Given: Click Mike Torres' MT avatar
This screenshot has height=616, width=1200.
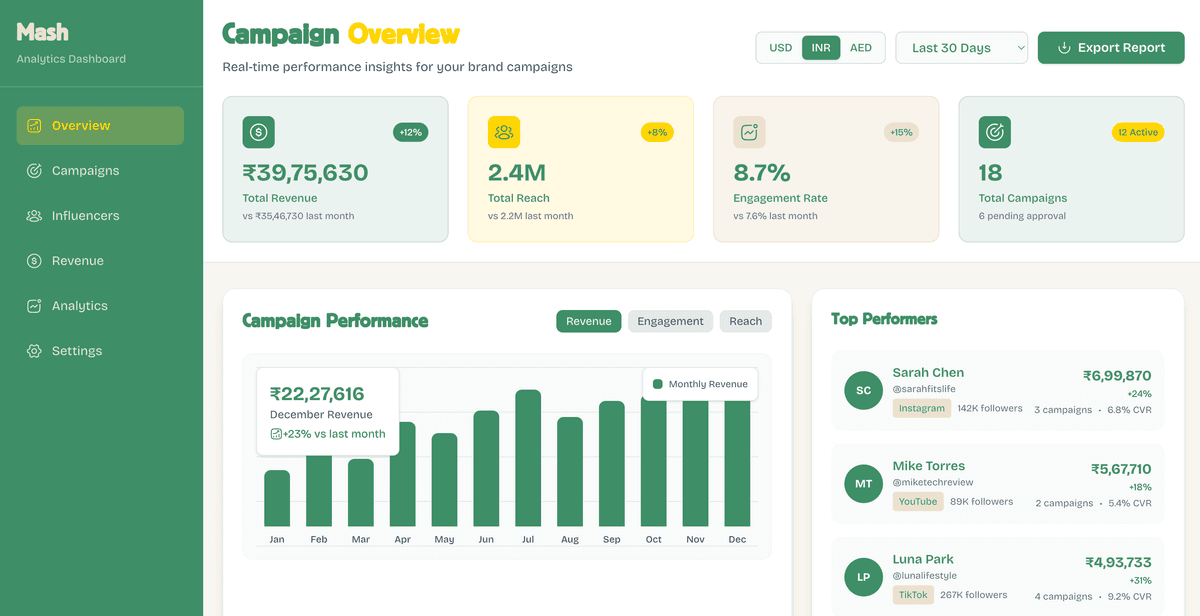Looking at the screenshot, I should tap(863, 484).
